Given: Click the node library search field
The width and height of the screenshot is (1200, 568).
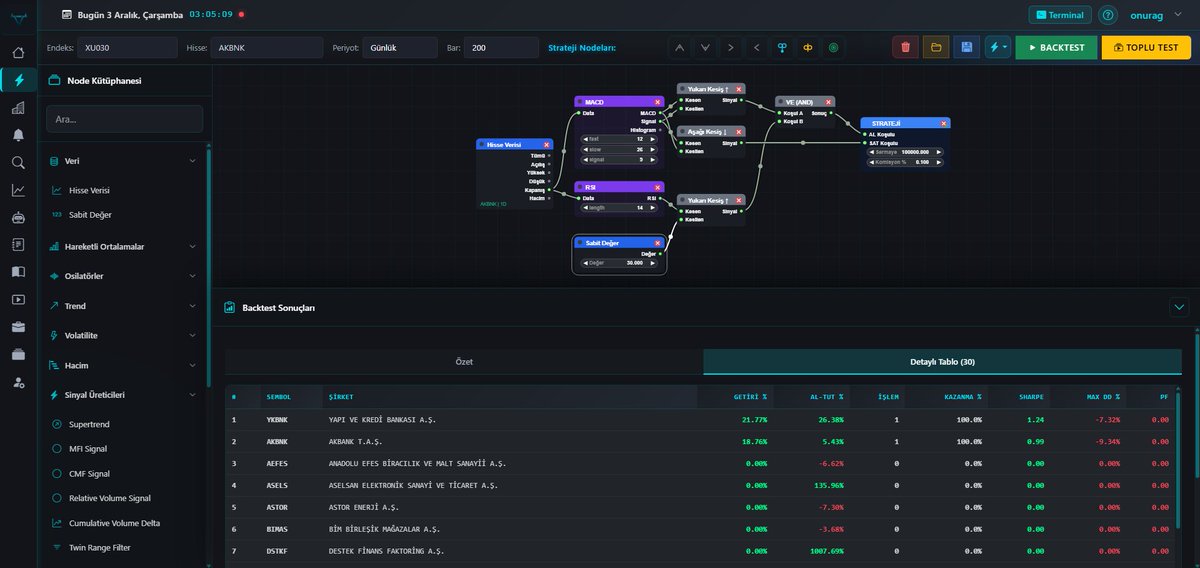Looking at the screenshot, I should (x=125, y=119).
